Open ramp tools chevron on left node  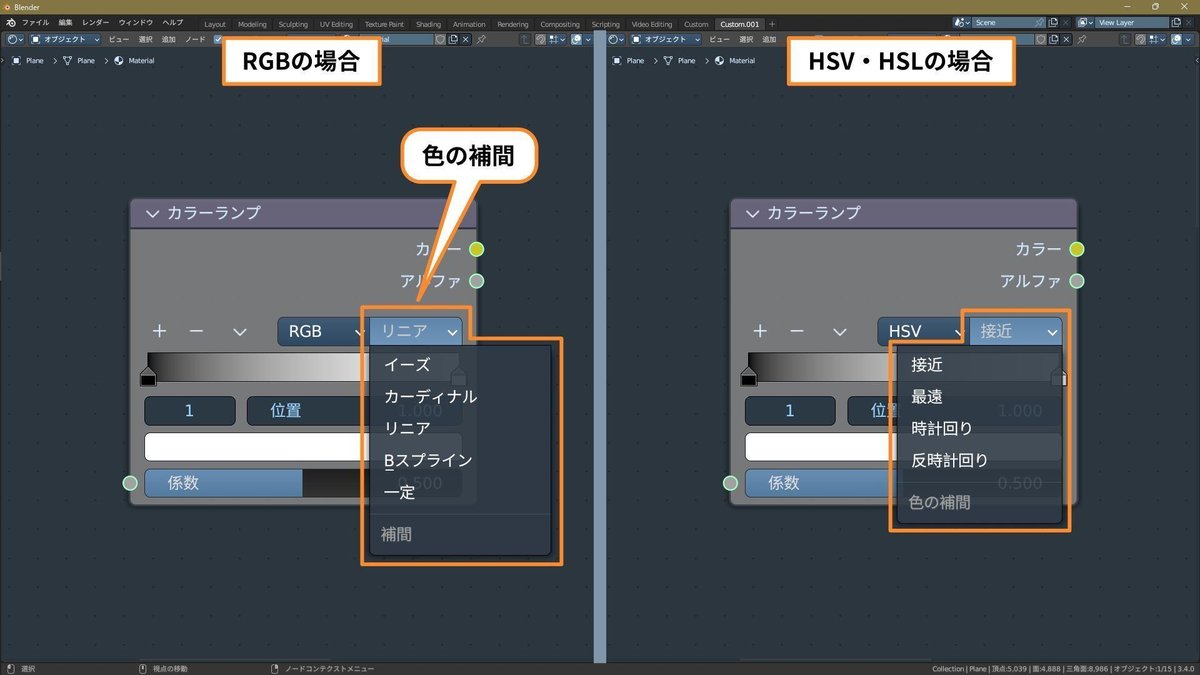(240, 332)
